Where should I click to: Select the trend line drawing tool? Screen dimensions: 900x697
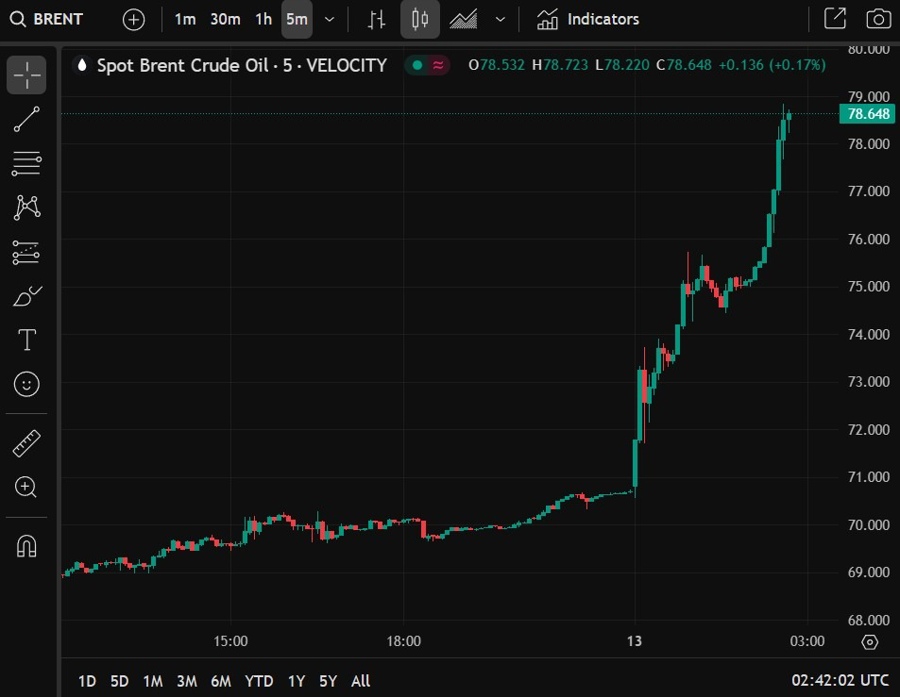(27, 120)
